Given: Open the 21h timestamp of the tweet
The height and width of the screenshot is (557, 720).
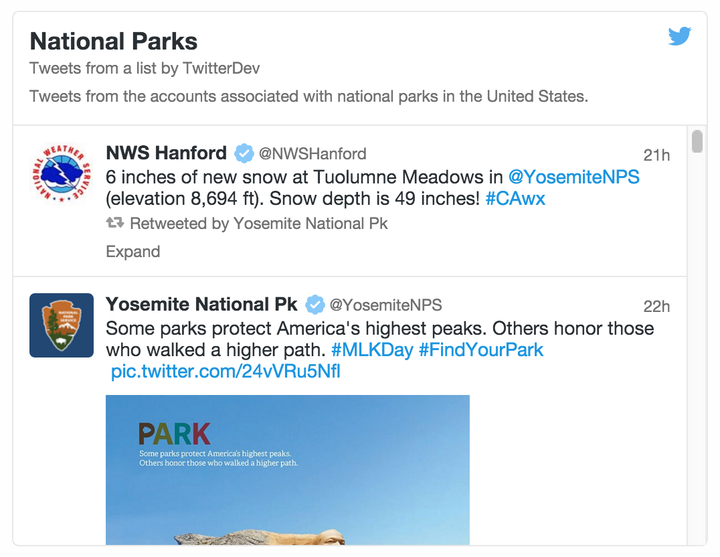Looking at the screenshot, I should [656, 155].
